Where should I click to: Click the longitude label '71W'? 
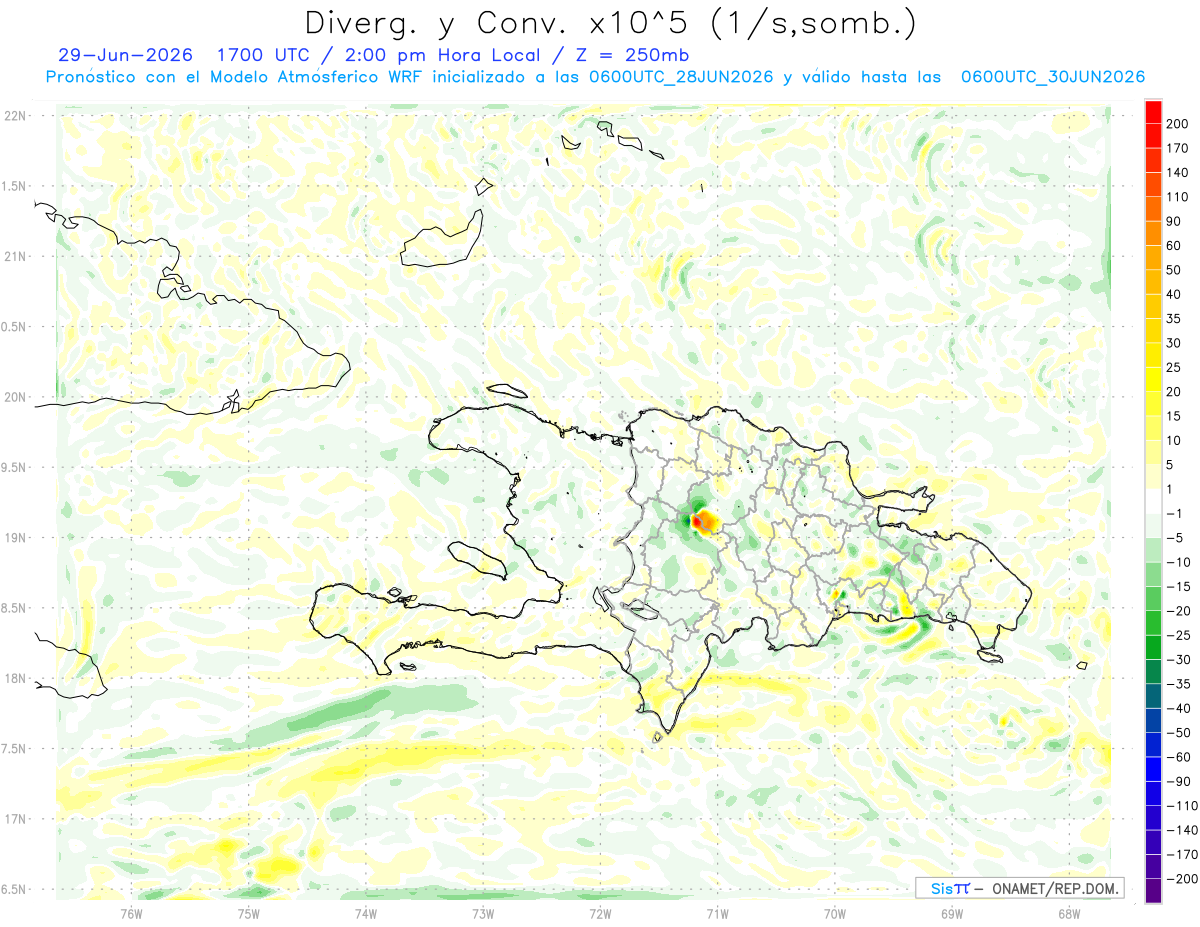pos(717,913)
